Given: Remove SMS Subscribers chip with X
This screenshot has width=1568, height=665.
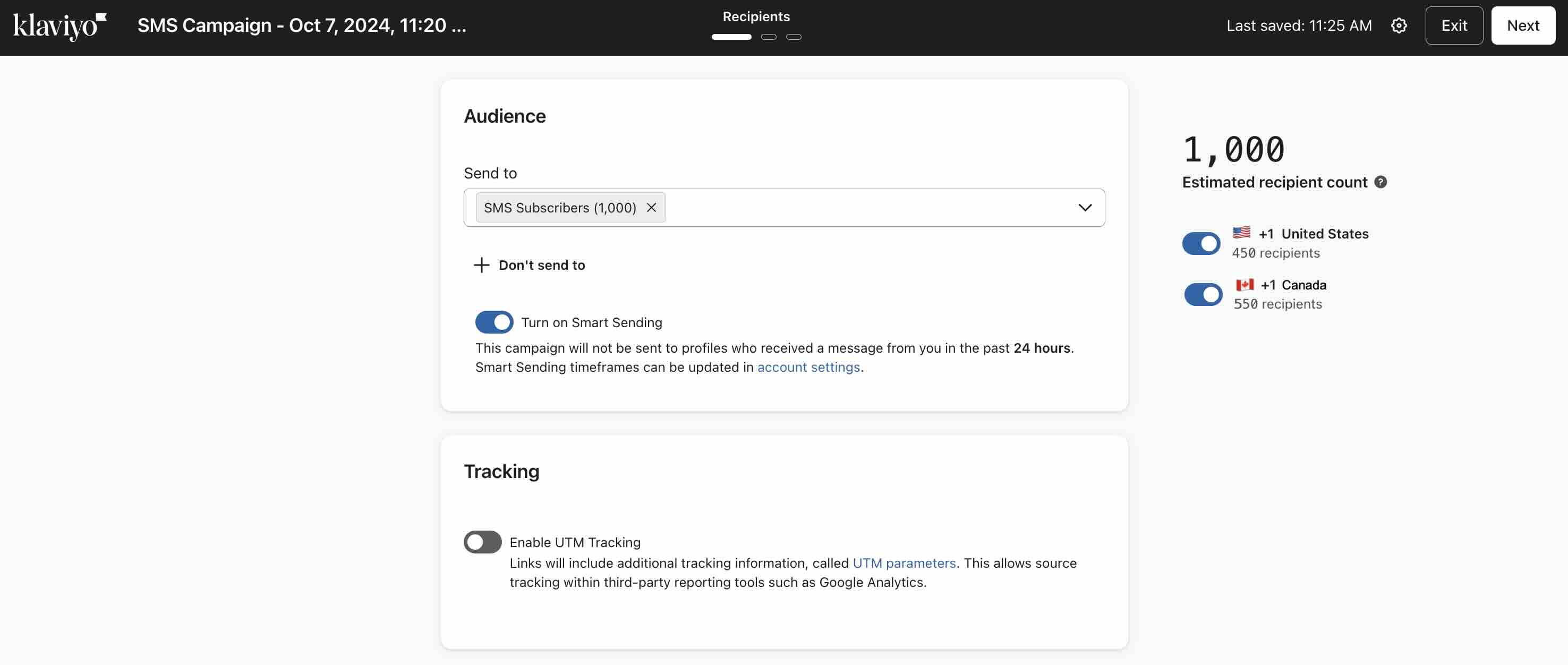Looking at the screenshot, I should [x=651, y=208].
